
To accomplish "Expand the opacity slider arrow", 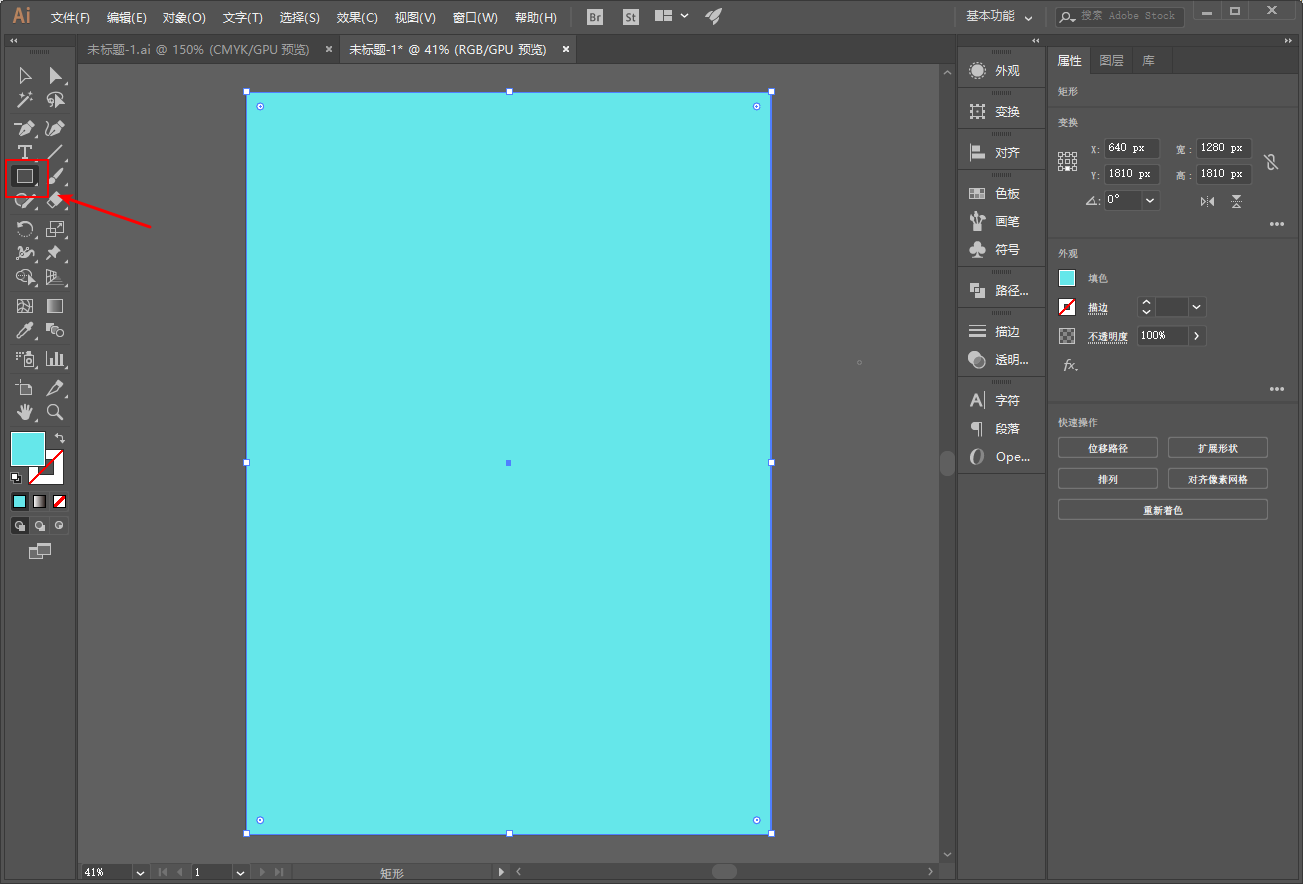I will coord(1197,336).
